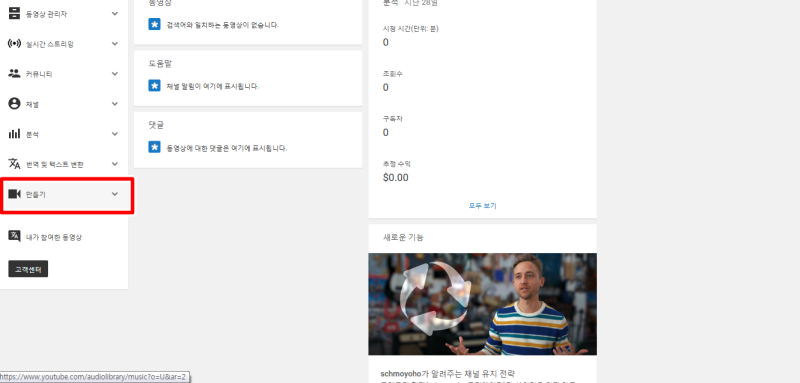Screen dimensions: 800x383
Task: Expand the 실시간 스트리밍 chevron
Action: pos(115,43)
